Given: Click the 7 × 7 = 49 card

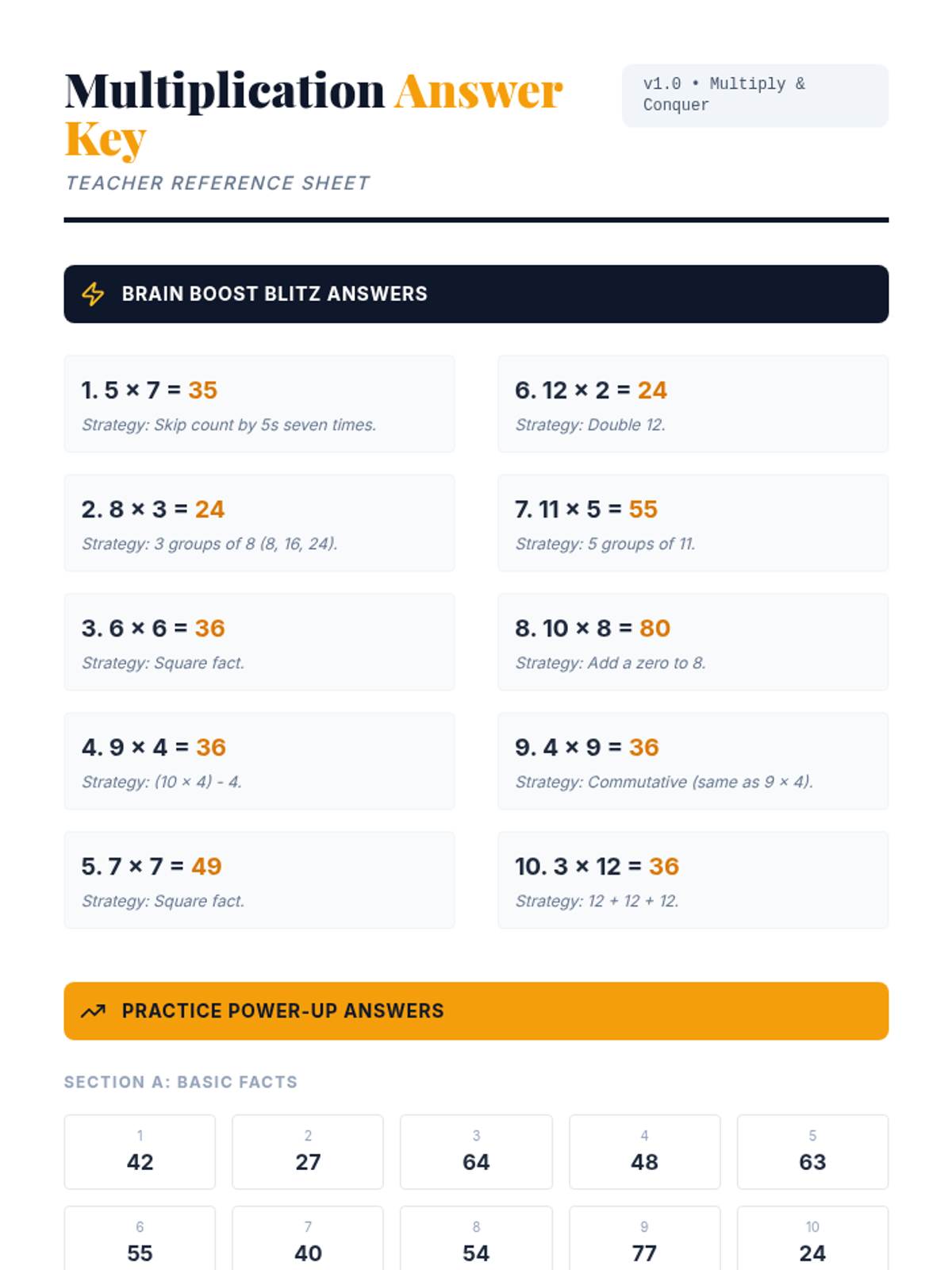Looking at the screenshot, I should point(259,880).
